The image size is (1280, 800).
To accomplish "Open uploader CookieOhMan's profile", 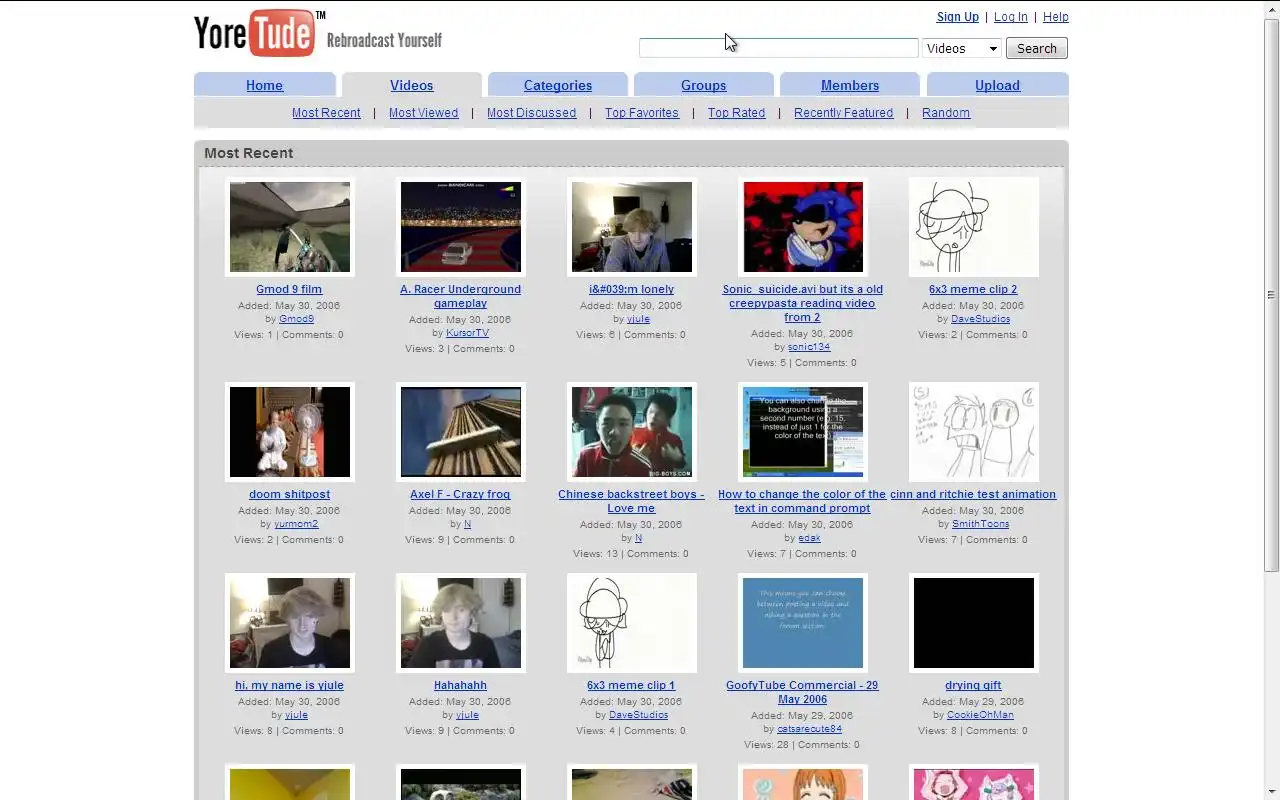I will tap(980, 715).
